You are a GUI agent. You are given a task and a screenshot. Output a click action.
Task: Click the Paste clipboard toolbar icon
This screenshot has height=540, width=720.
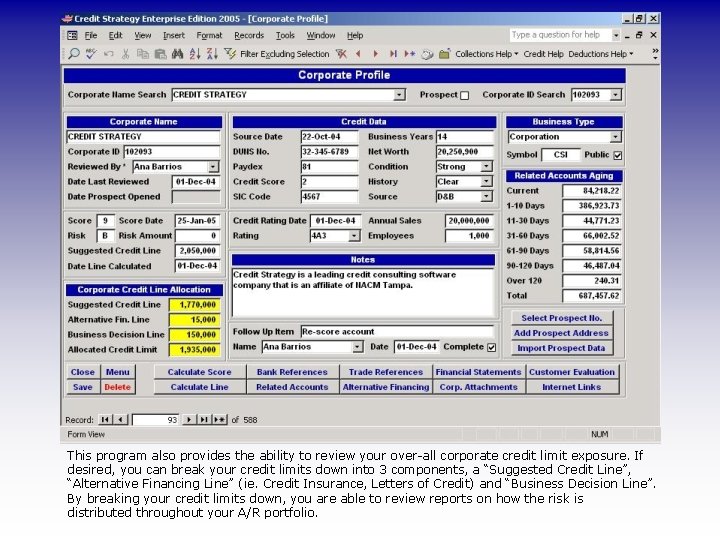160,54
